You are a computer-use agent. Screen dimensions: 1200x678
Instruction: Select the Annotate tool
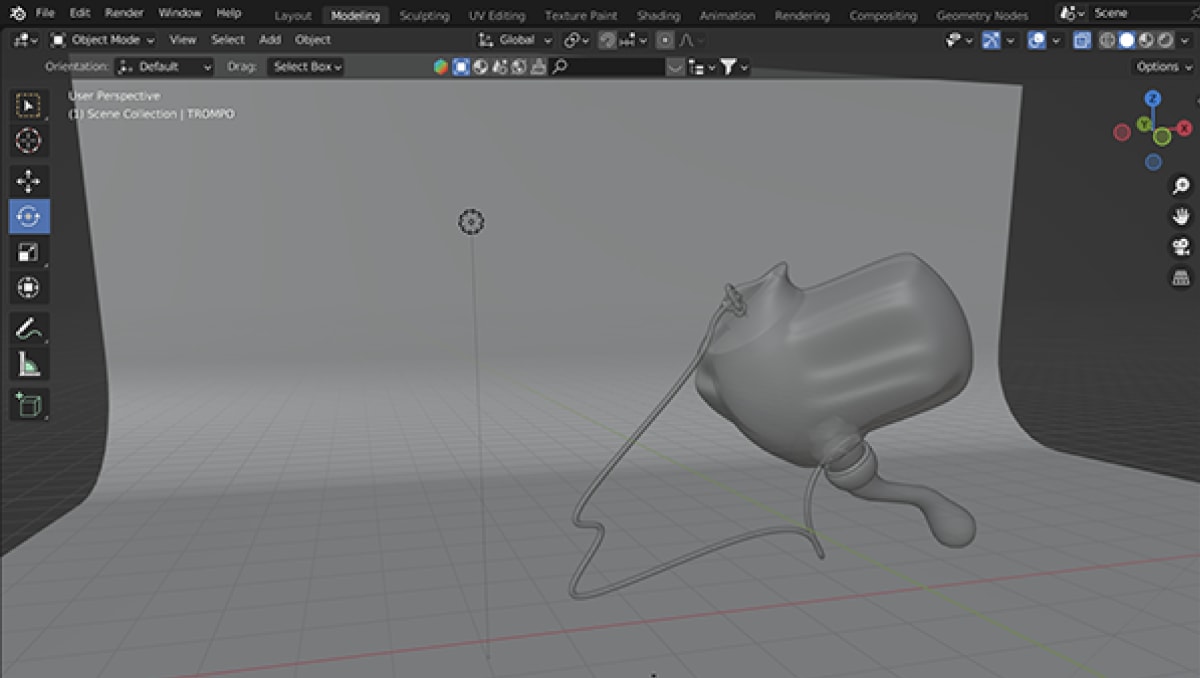tap(29, 328)
